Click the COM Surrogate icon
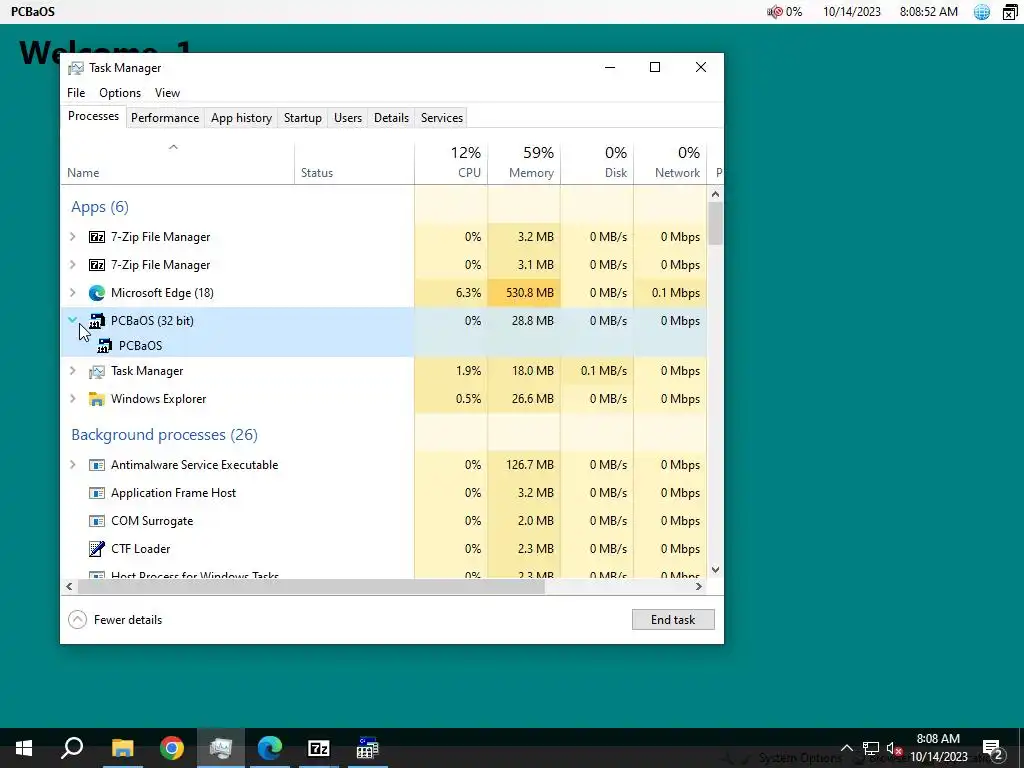The height and width of the screenshot is (768, 1024). pos(97,521)
